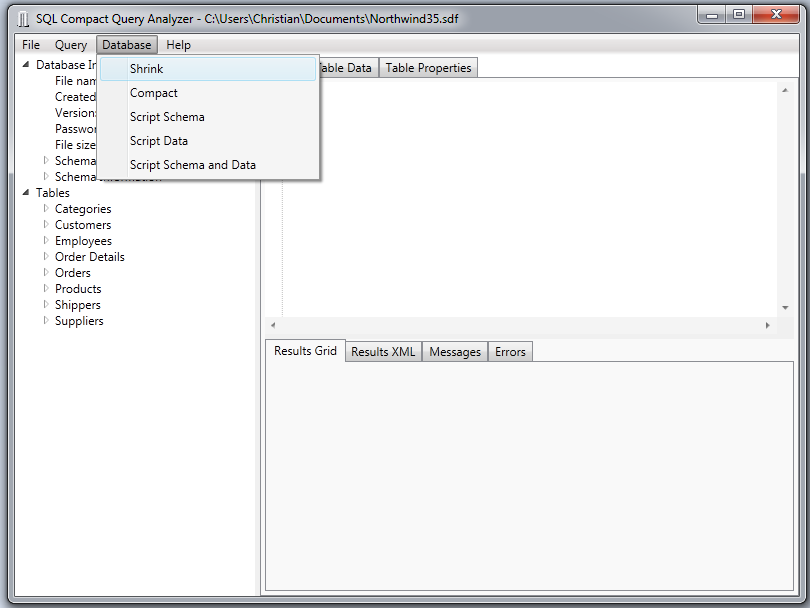Screen dimensions: 810x608
Task: Select the Suppliers table
Action: [79, 321]
